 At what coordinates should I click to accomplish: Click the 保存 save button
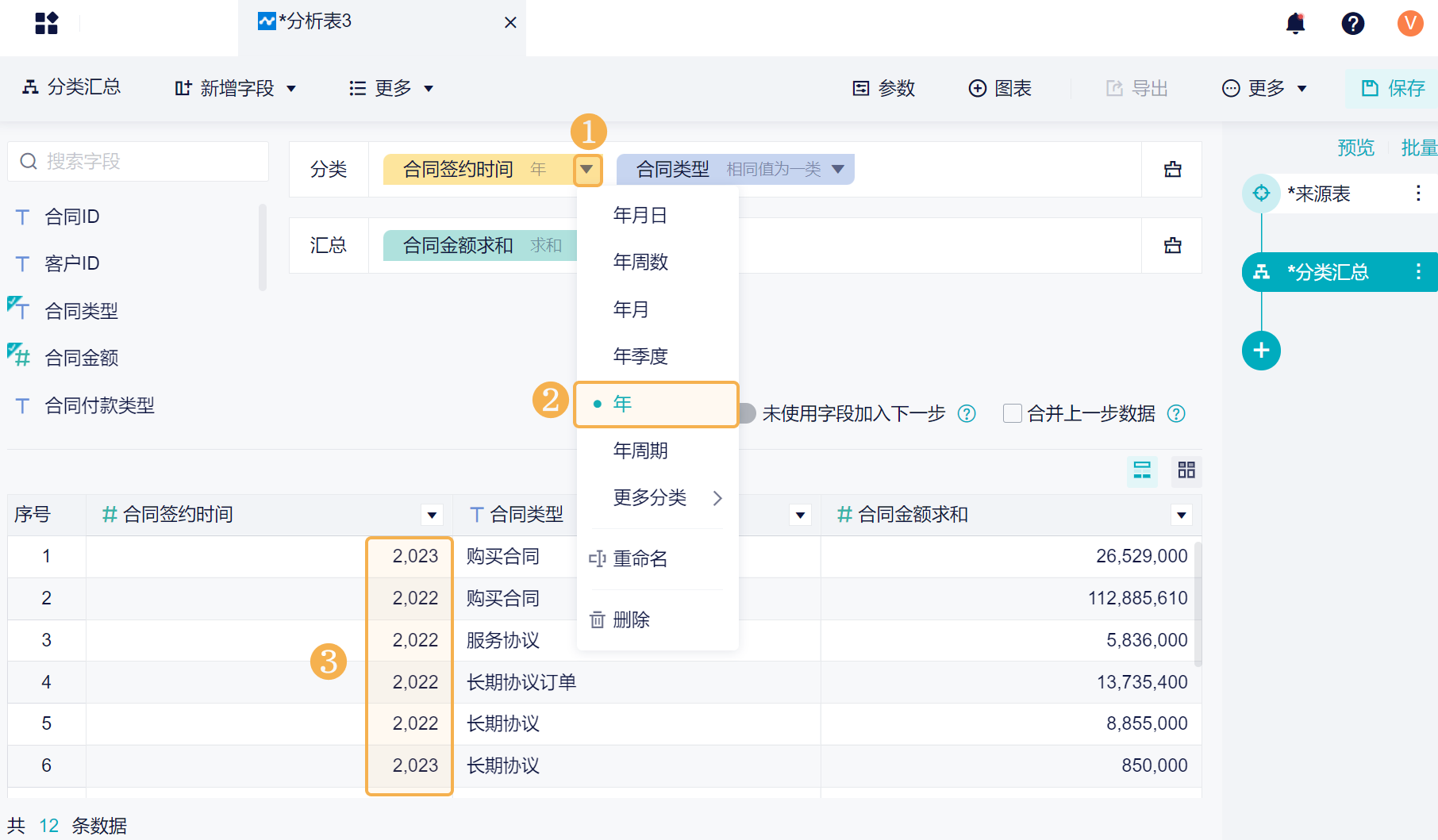pyautogui.click(x=1393, y=88)
